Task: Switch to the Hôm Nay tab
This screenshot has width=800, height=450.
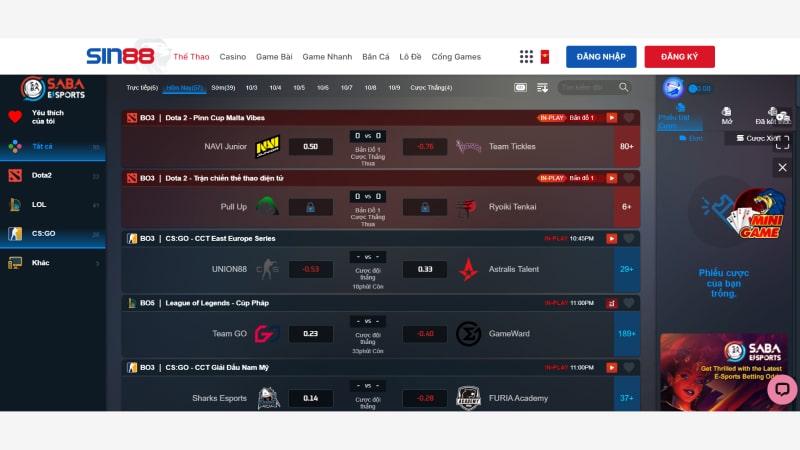Action: click(184, 88)
